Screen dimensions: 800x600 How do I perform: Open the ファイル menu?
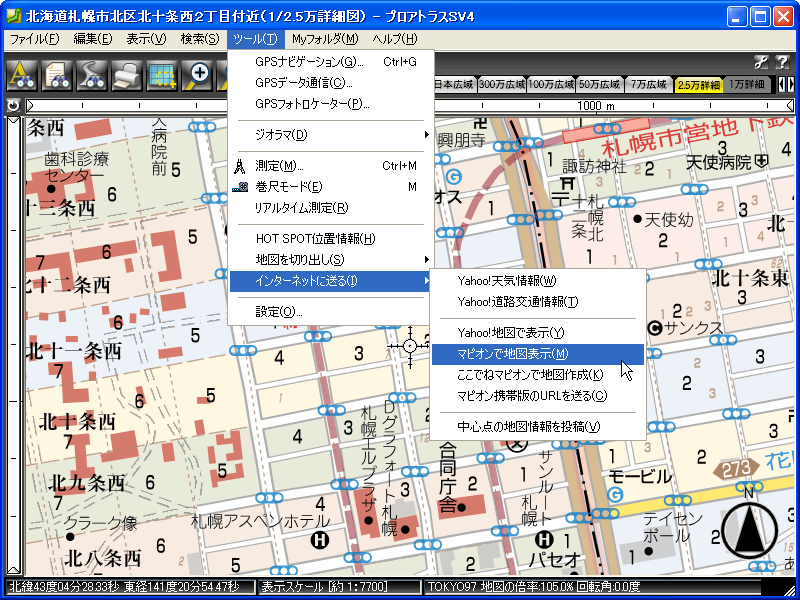click(34, 39)
